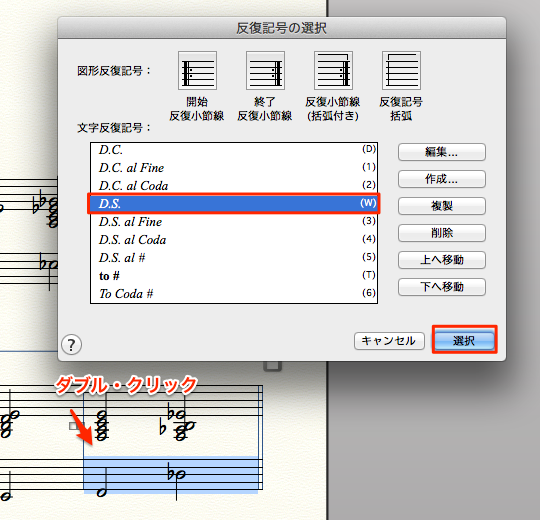Choose the end repeat barline icon
This screenshot has width=540, height=520.
(265, 71)
